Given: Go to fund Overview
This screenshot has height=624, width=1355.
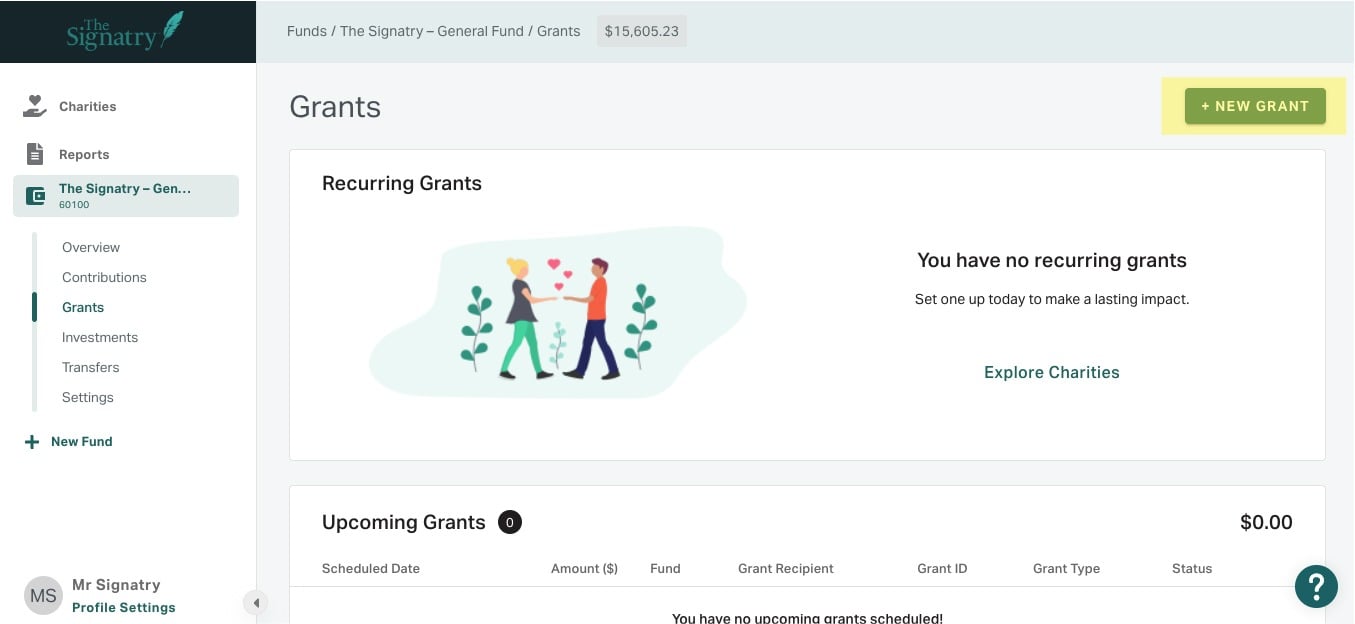Looking at the screenshot, I should pos(91,247).
